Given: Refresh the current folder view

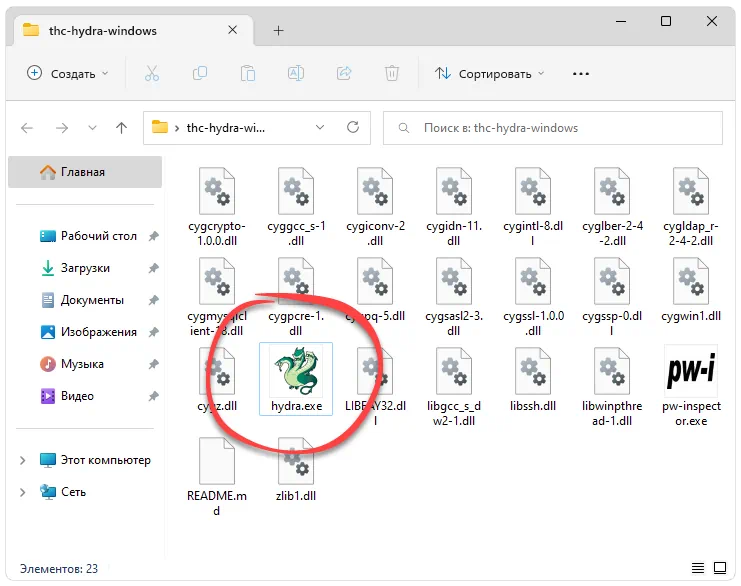Looking at the screenshot, I should pos(353,127).
